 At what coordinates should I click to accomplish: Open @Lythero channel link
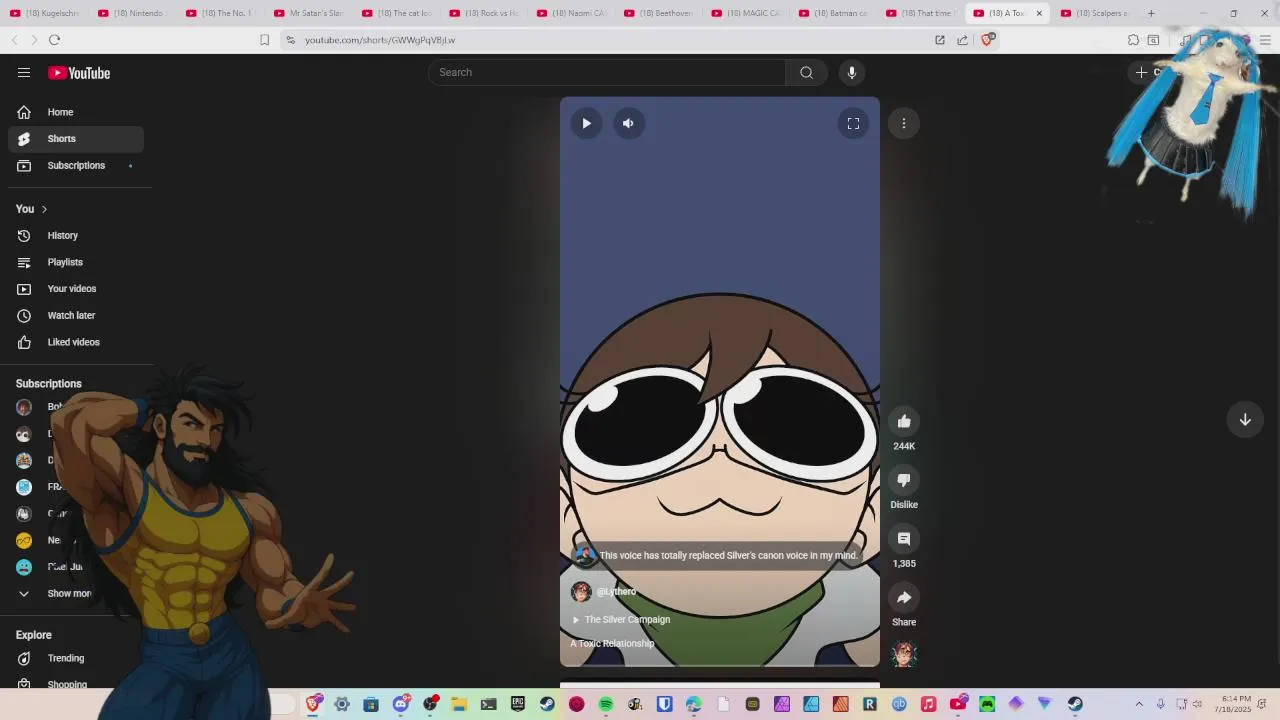click(616, 592)
